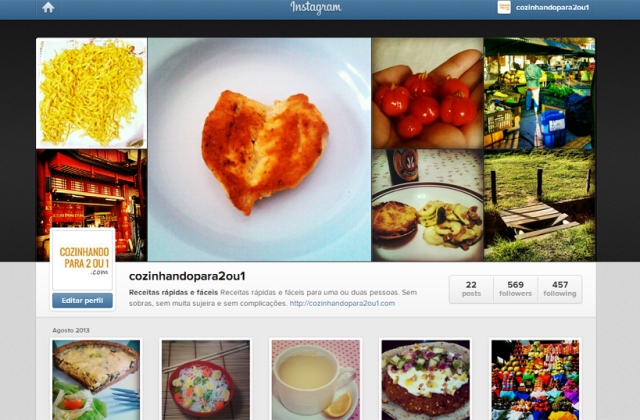
Task: Open the noodle bowl with chopsticks post
Action: click(206, 380)
